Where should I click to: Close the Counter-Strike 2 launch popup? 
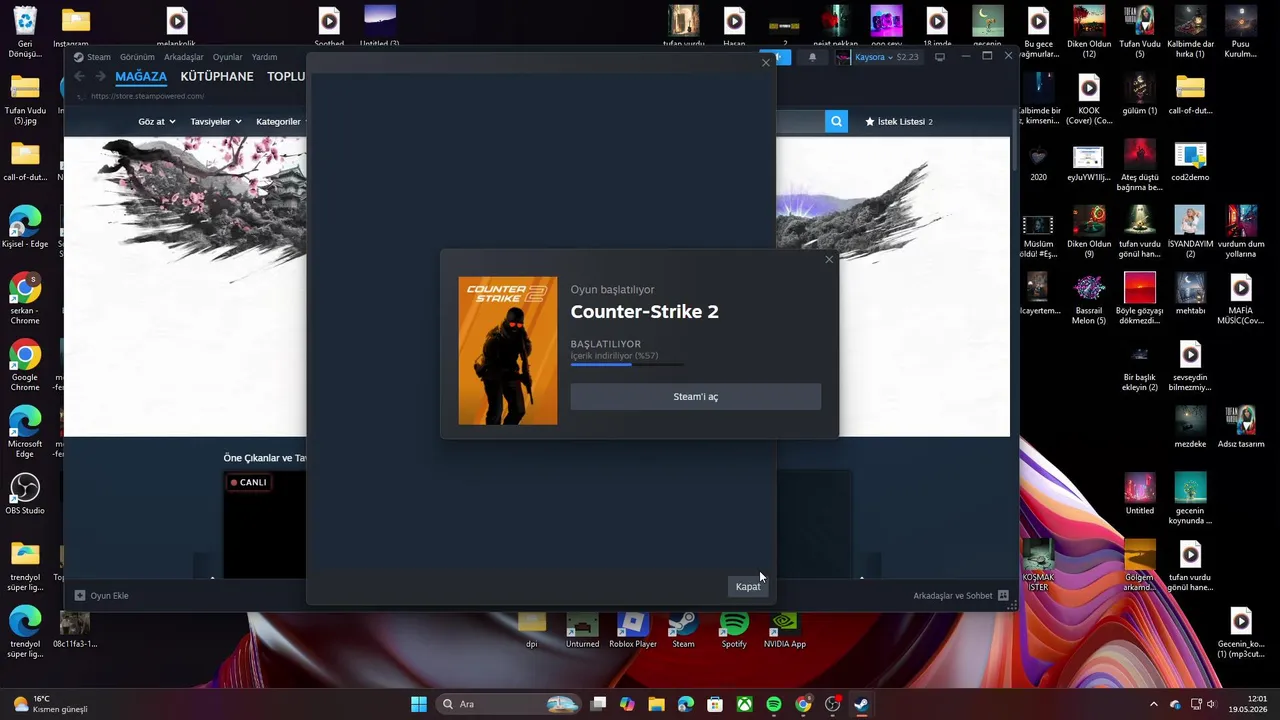coord(828,260)
